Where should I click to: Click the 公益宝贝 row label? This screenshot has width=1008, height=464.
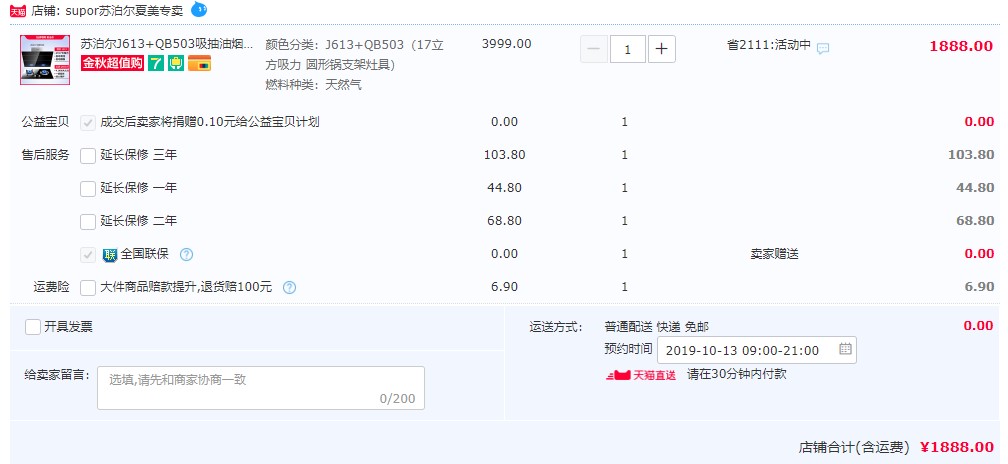45,122
